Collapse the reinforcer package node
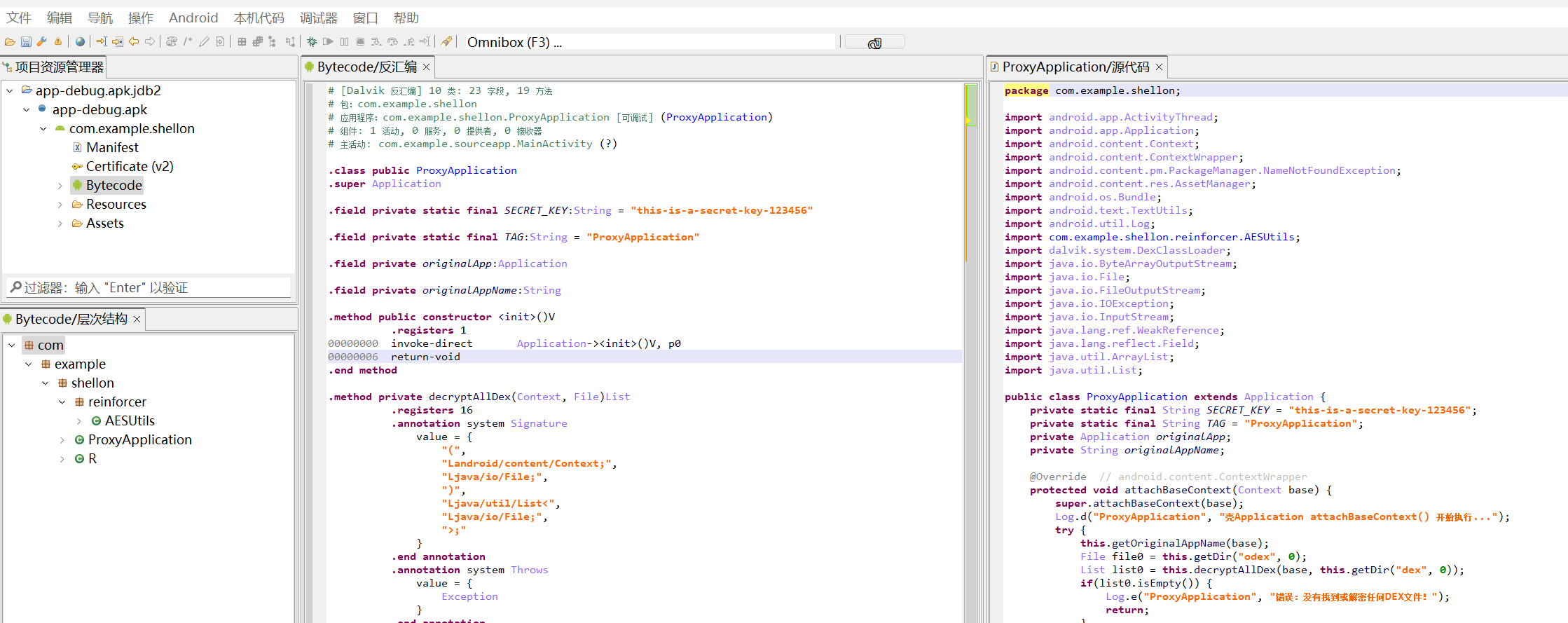1568x623 pixels. click(62, 402)
